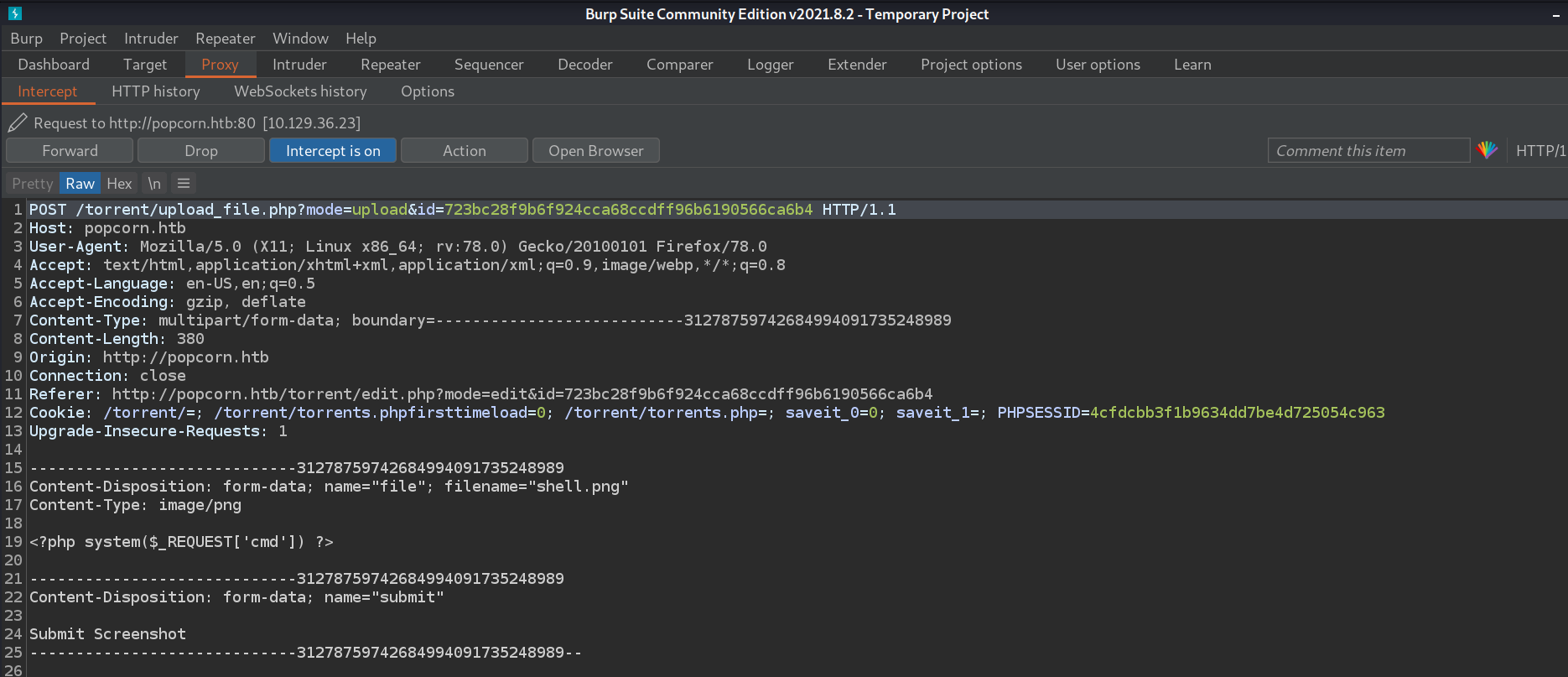The image size is (1568, 677).
Task: Minimize the Burp Suite window
Action: pyautogui.click(x=1556, y=14)
